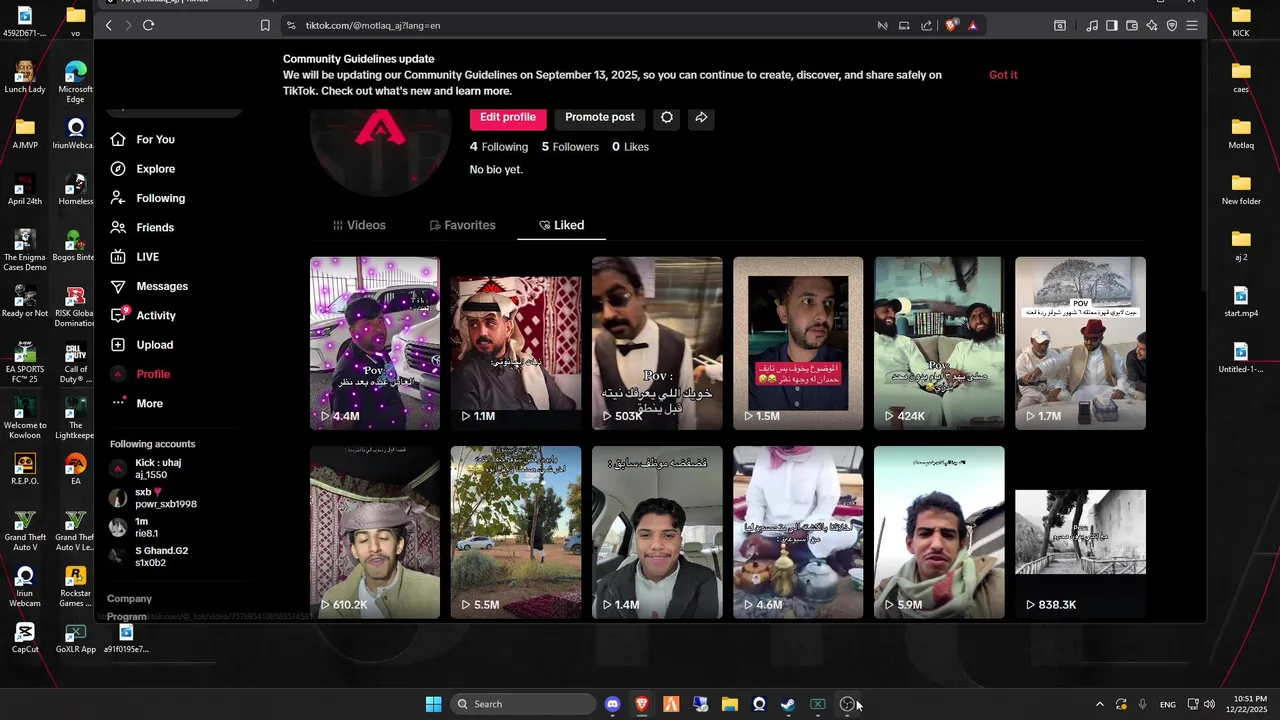The height and width of the screenshot is (720, 1280).
Task: Select the Motlaq desktop folder
Action: tap(1241, 133)
